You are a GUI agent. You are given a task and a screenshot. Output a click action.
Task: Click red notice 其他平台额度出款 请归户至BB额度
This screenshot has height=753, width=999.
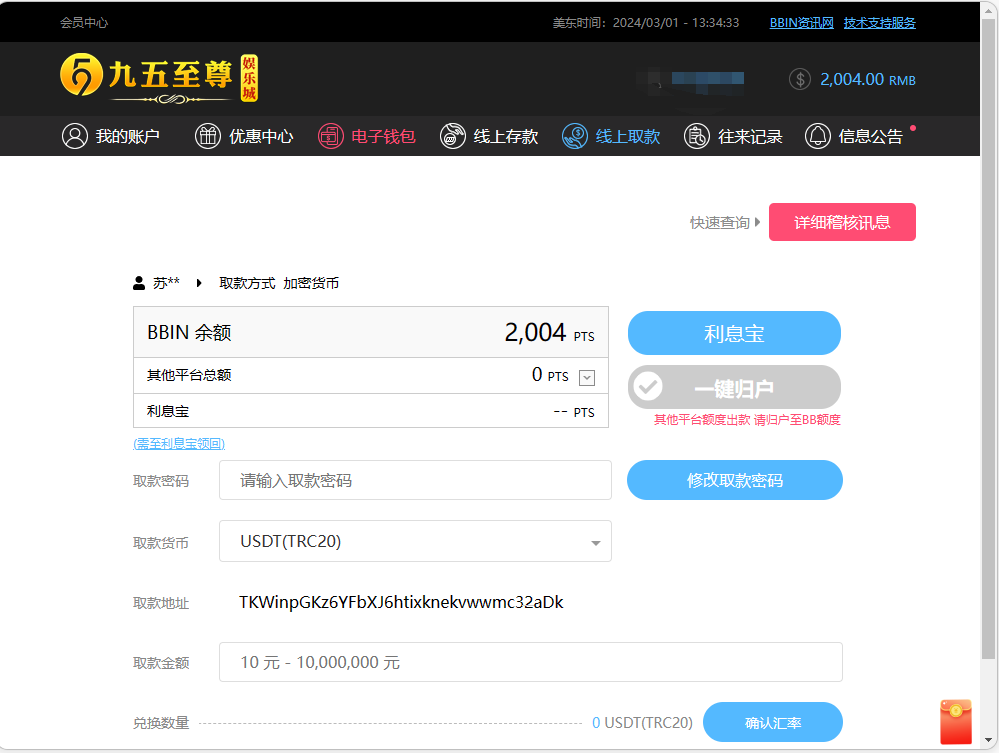(x=747, y=420)
